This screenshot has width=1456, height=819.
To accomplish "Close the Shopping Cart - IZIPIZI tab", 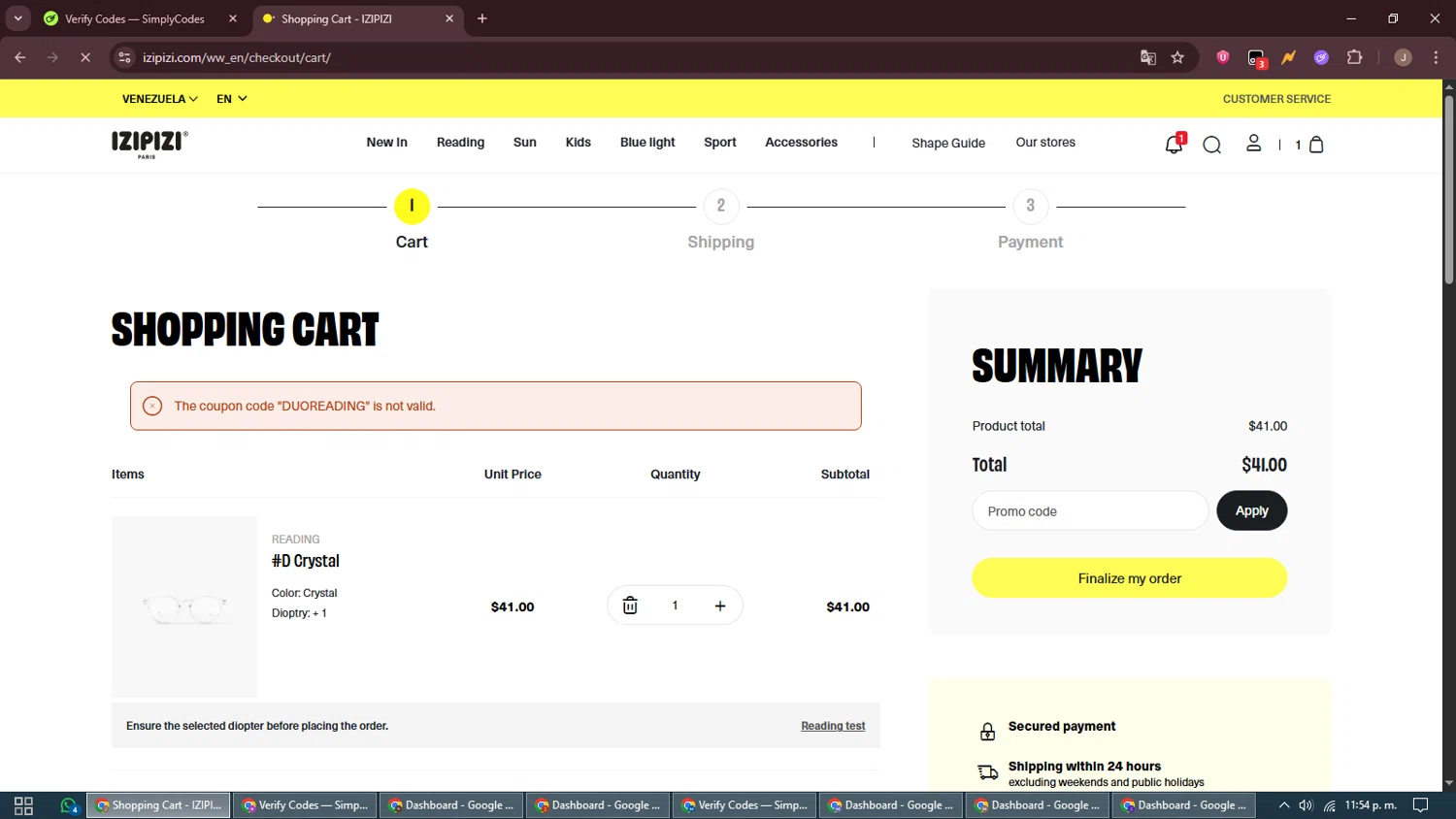I will [449, 18].
